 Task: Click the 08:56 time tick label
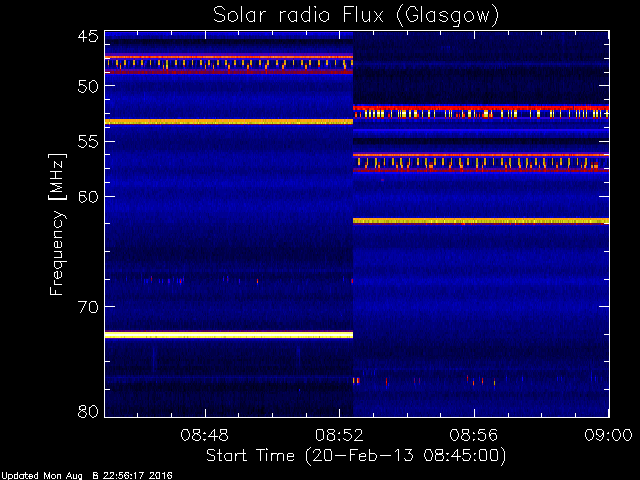(x=474, y=435)
